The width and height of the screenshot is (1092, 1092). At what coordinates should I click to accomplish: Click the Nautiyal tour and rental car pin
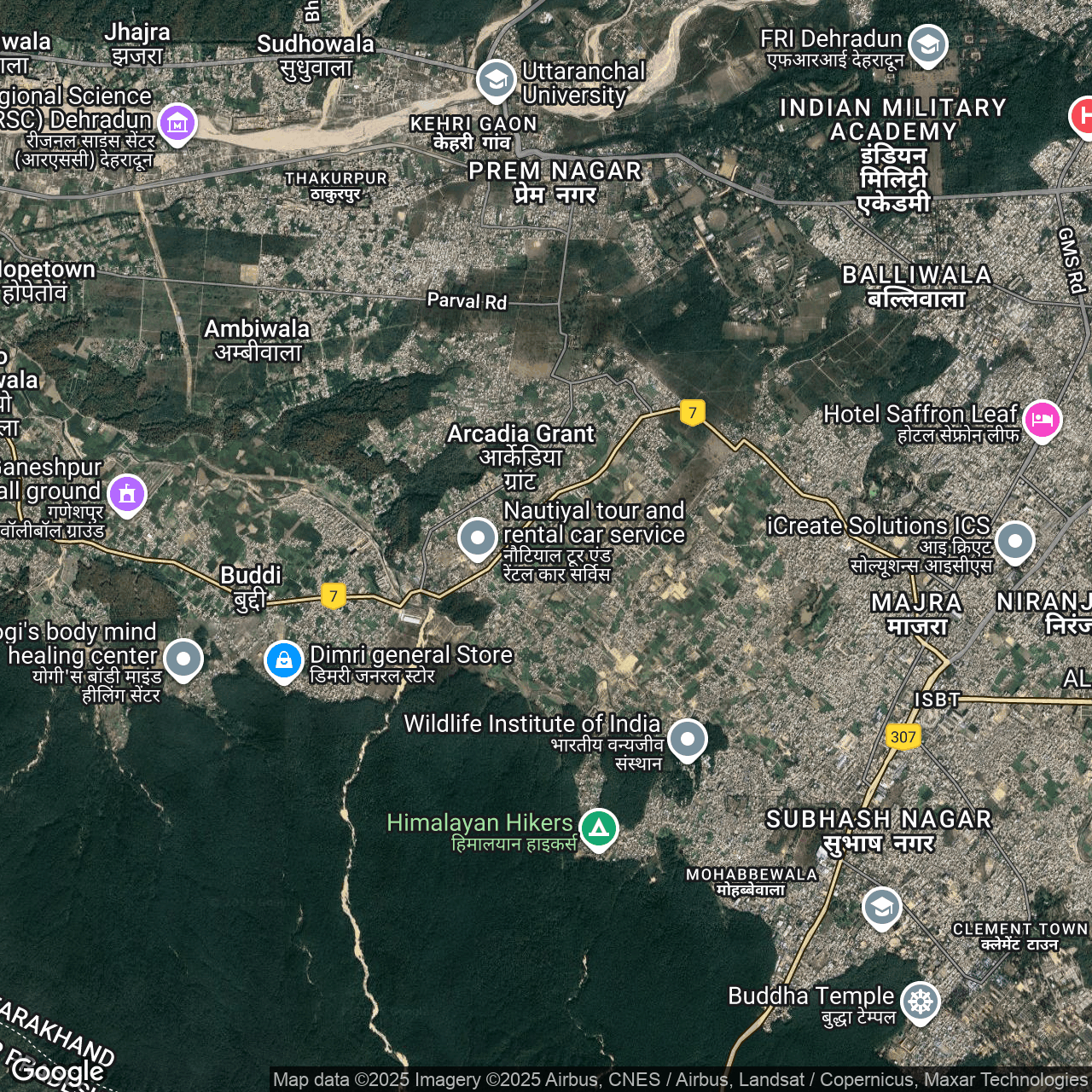[x=478, y=537]
